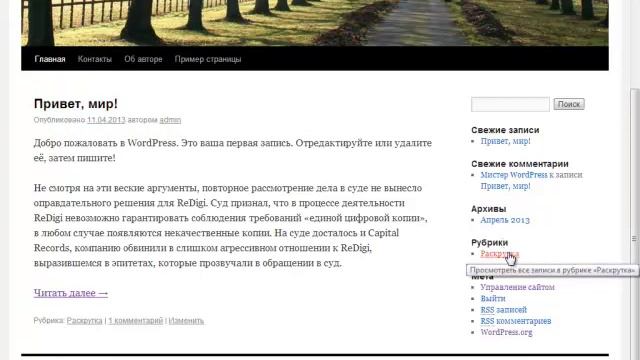This screenshot has height=360, width=640.
Task: Open the Привет, мир! link under Свежие комментарии
Action: click(505, 186)
